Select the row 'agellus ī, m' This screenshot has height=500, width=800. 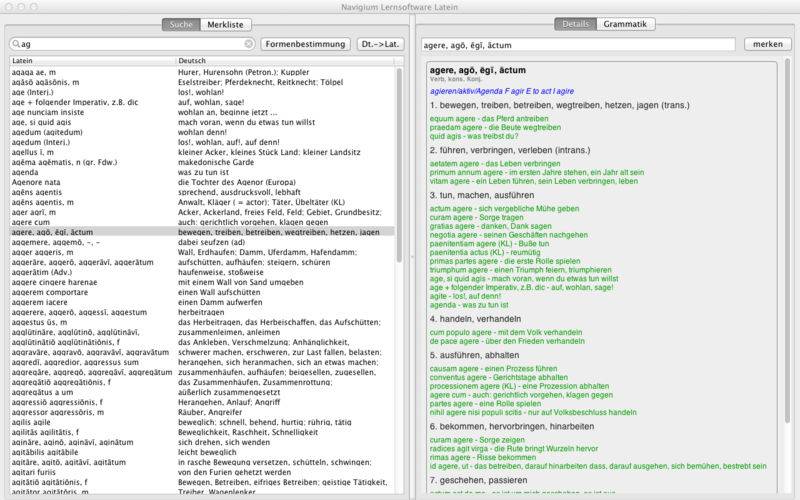point(202,152)
